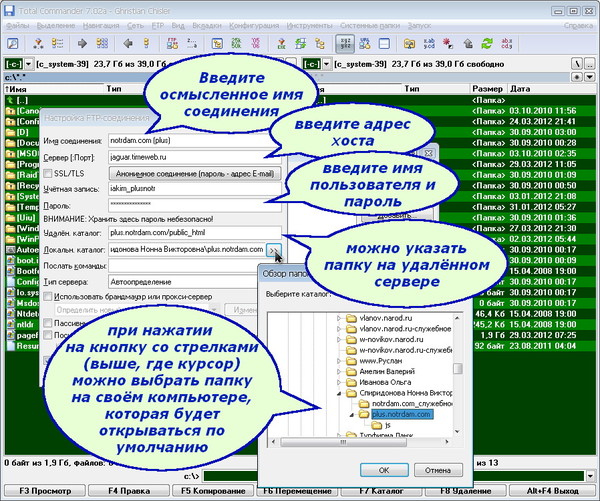Open right panel directory history arrow

tap(590, 77)
